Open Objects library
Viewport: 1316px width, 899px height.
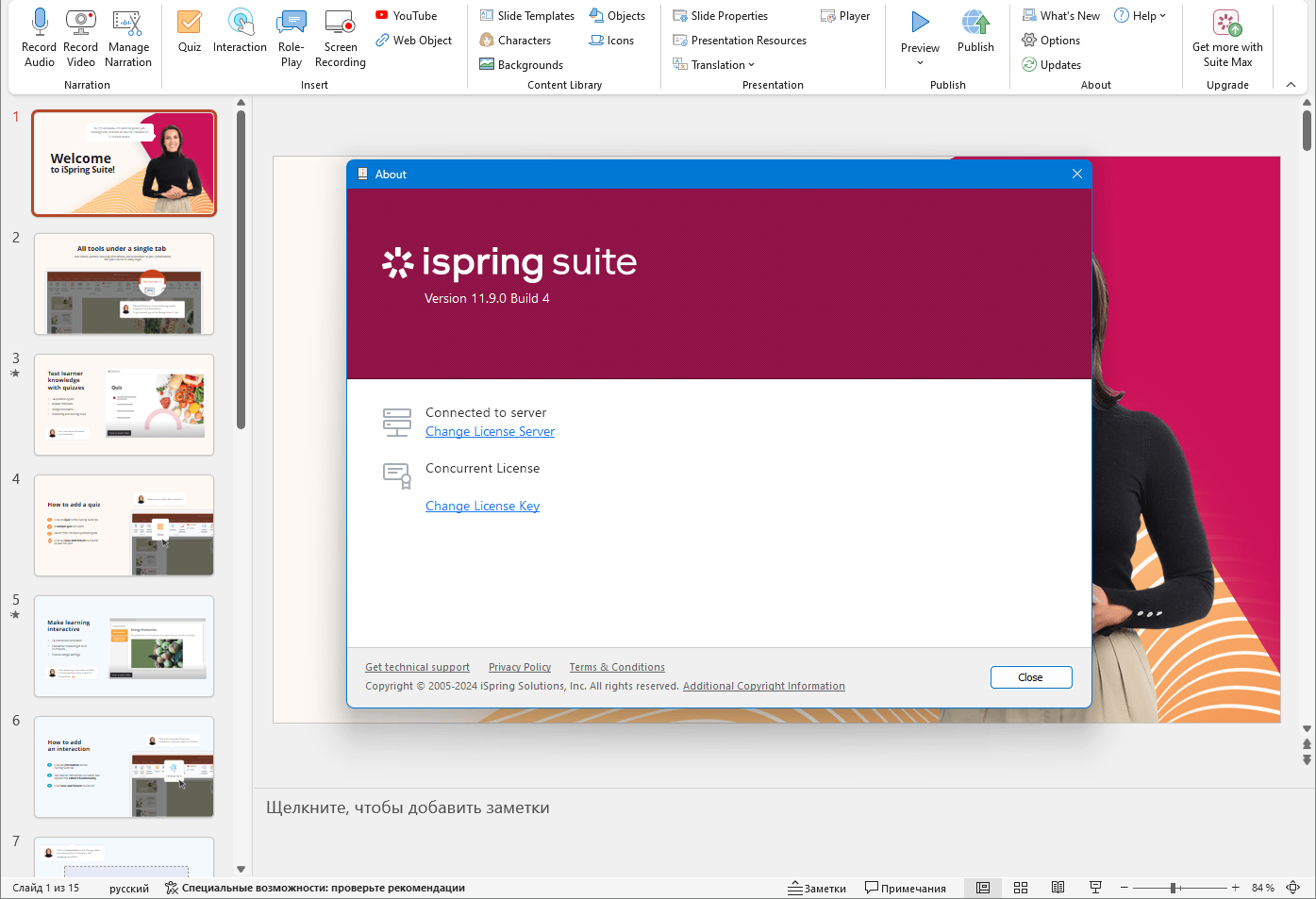click(618, 16)
